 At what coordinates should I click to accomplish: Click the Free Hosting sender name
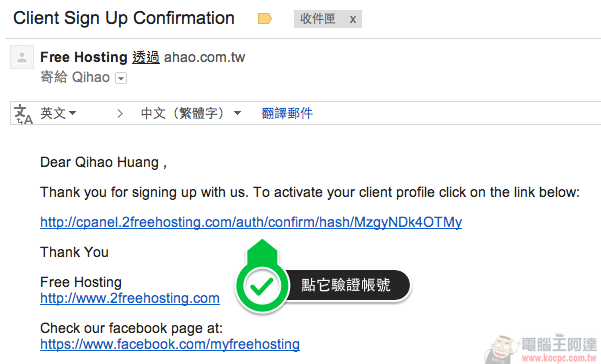[84, 57]
